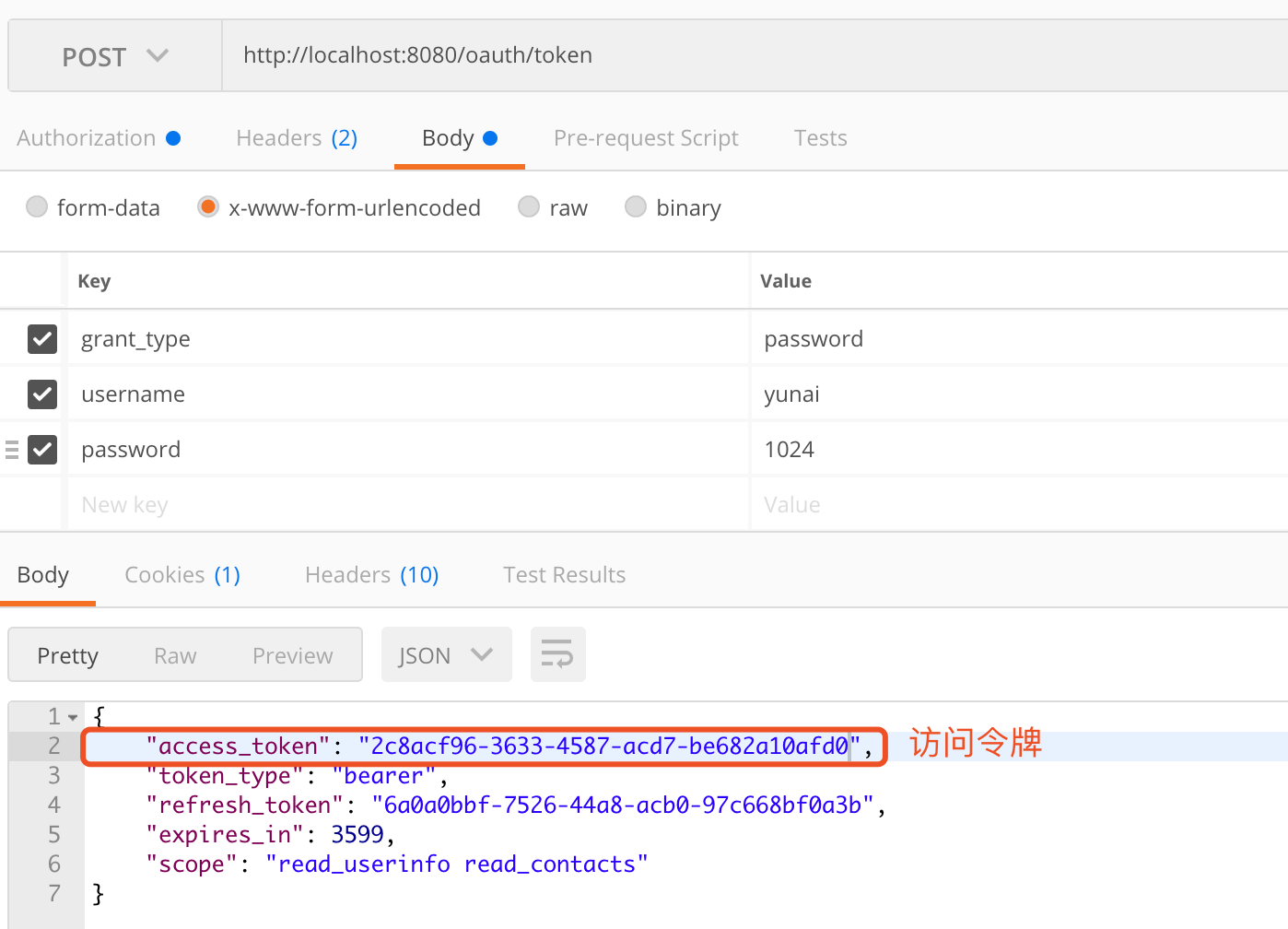
Task: Open the Test Results tab
Action: [564, 575]
